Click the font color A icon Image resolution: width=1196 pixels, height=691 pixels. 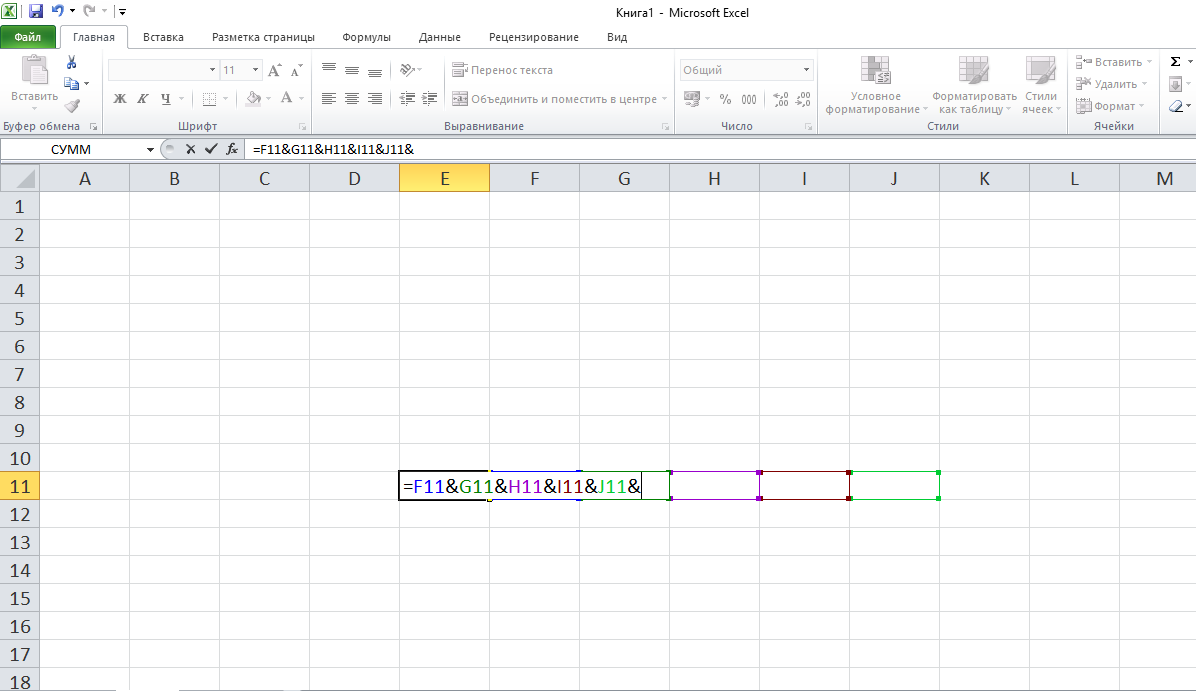(x=286, y=98)
